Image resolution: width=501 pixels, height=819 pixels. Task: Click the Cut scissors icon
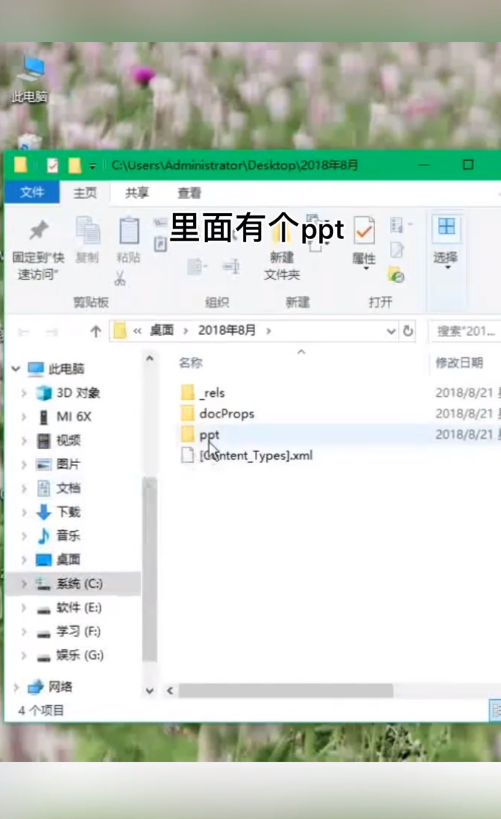(x=120, y=278)
